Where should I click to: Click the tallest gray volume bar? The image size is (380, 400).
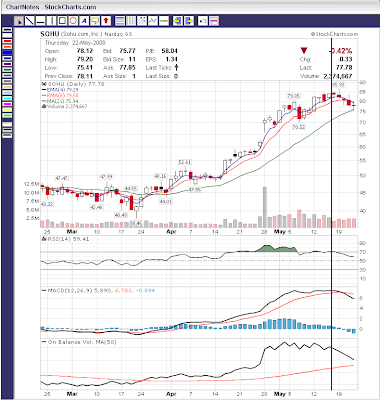pyautogui.click(x=265, y=207)
